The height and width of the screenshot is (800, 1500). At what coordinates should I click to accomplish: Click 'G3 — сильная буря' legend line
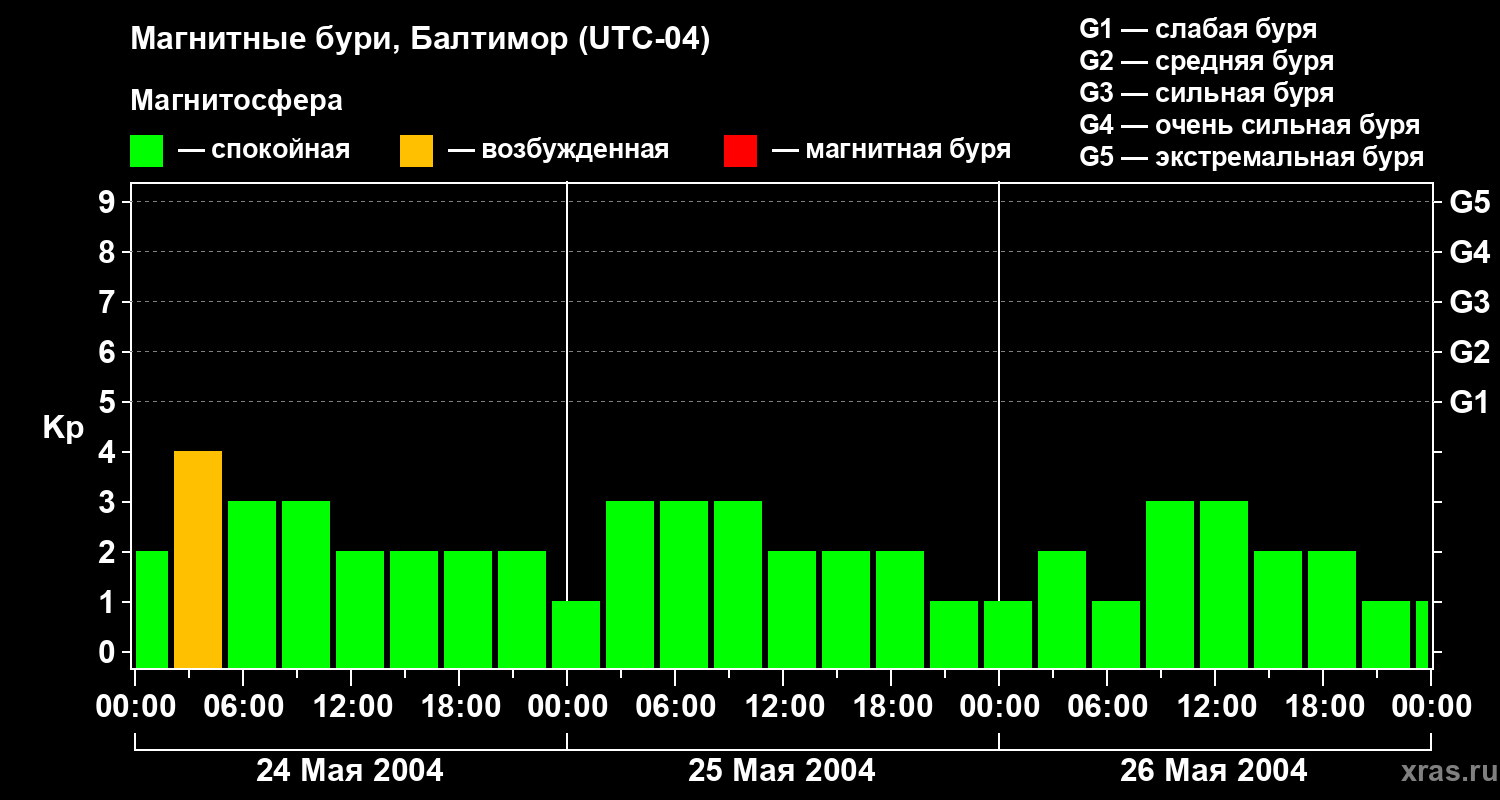(x=1206, y=93)
